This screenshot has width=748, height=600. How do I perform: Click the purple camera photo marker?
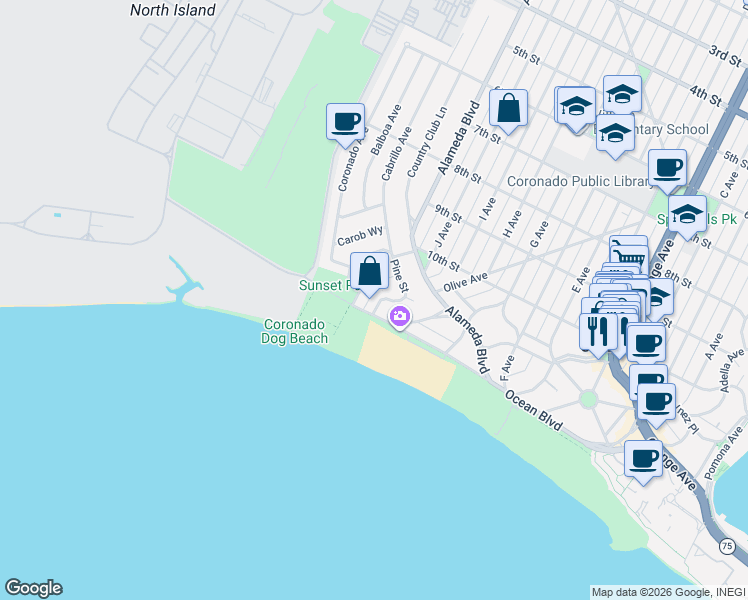click(x=400, y=317)
